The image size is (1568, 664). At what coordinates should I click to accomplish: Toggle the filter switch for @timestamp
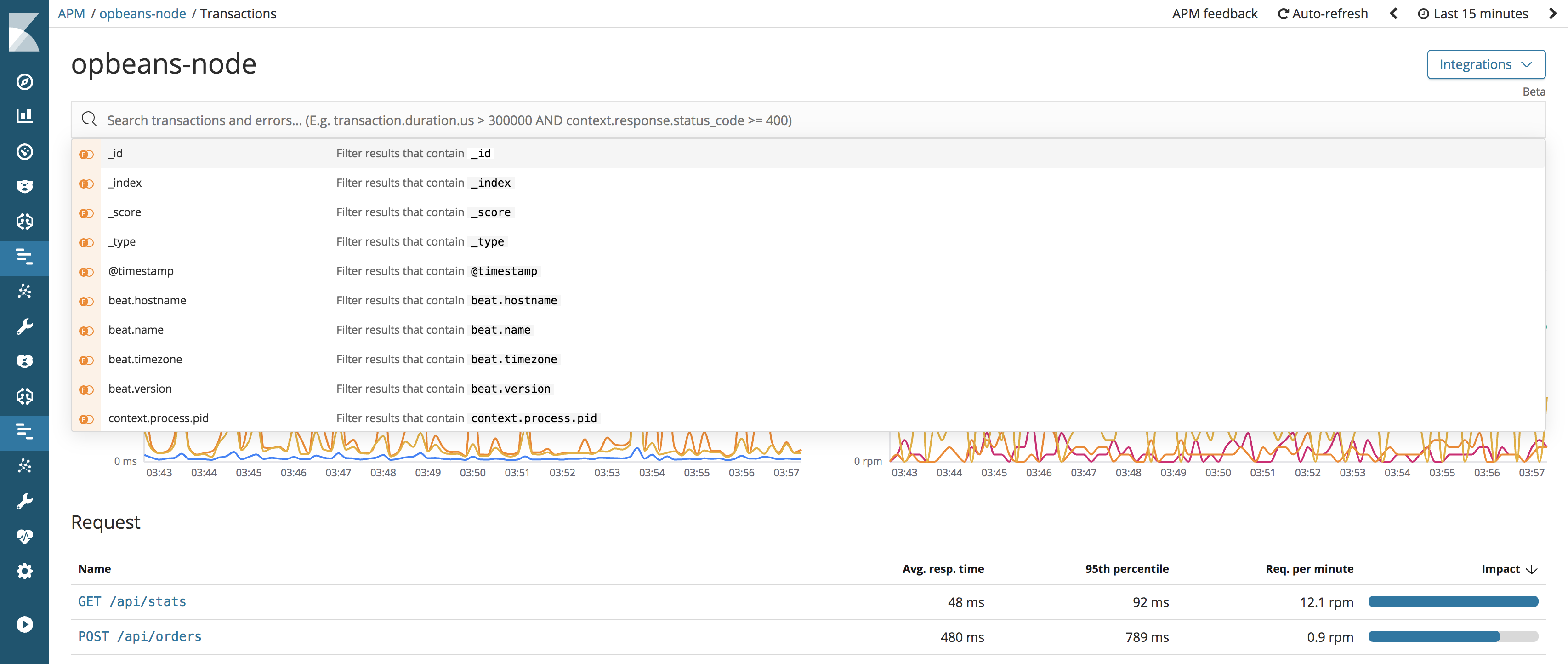pos(86,271)
